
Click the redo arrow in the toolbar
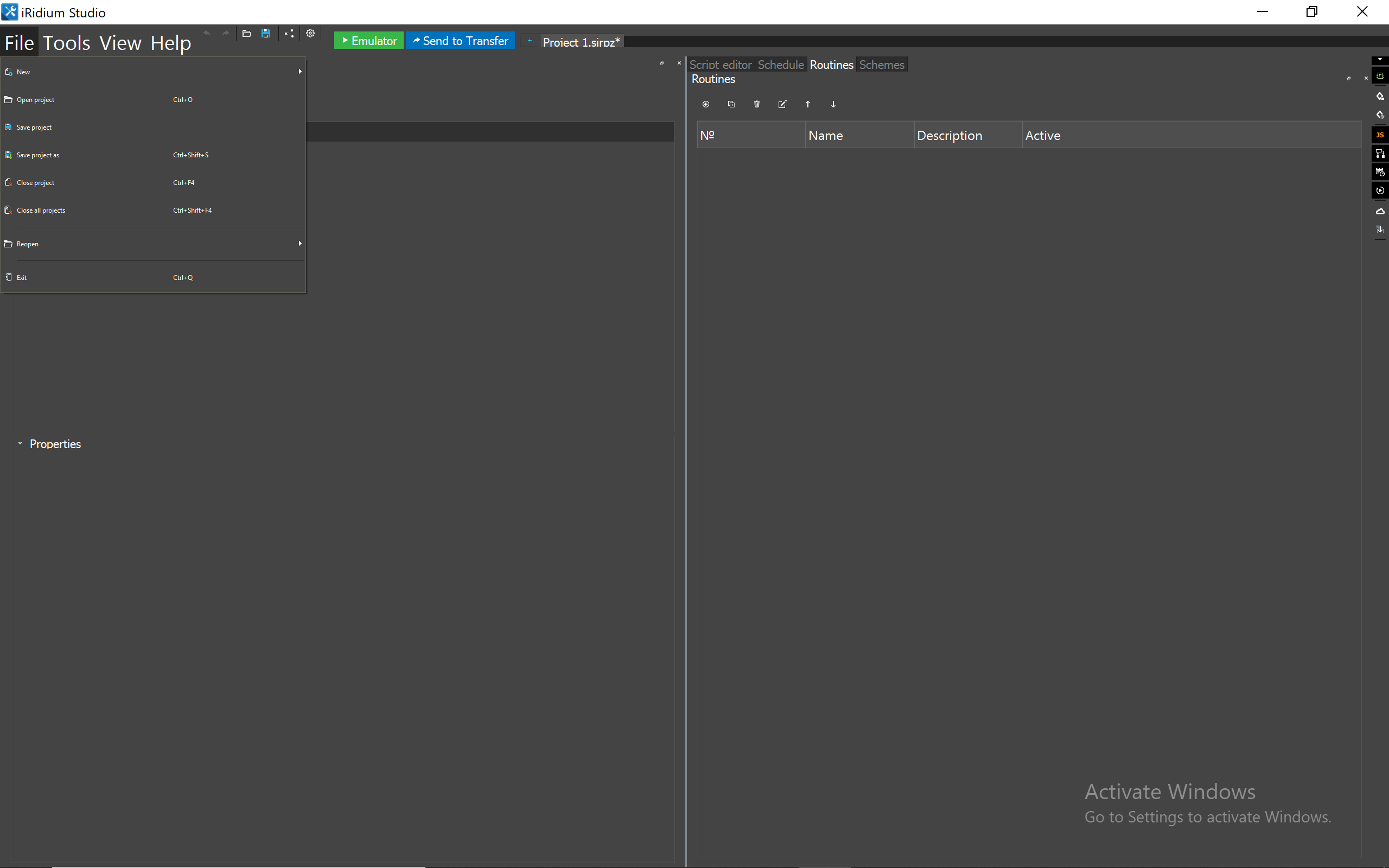coord(226,33)
